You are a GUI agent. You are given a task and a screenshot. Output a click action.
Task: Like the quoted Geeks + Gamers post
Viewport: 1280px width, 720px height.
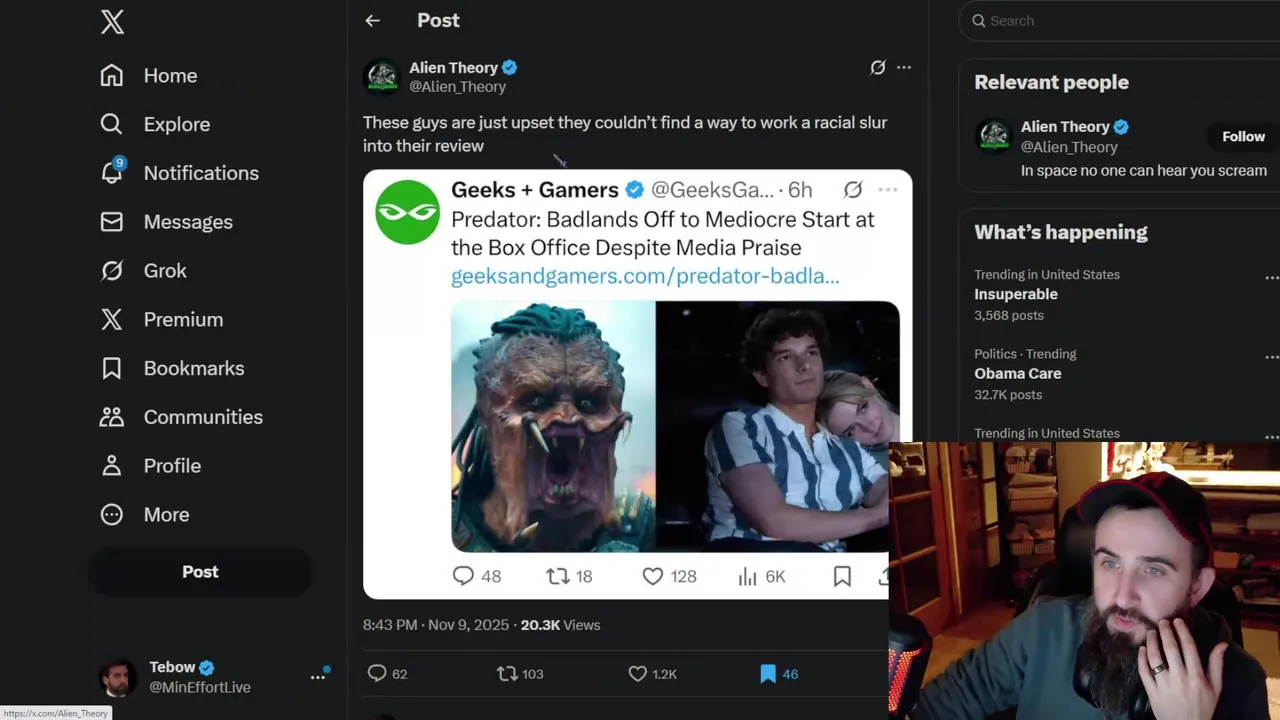(653, 576)
